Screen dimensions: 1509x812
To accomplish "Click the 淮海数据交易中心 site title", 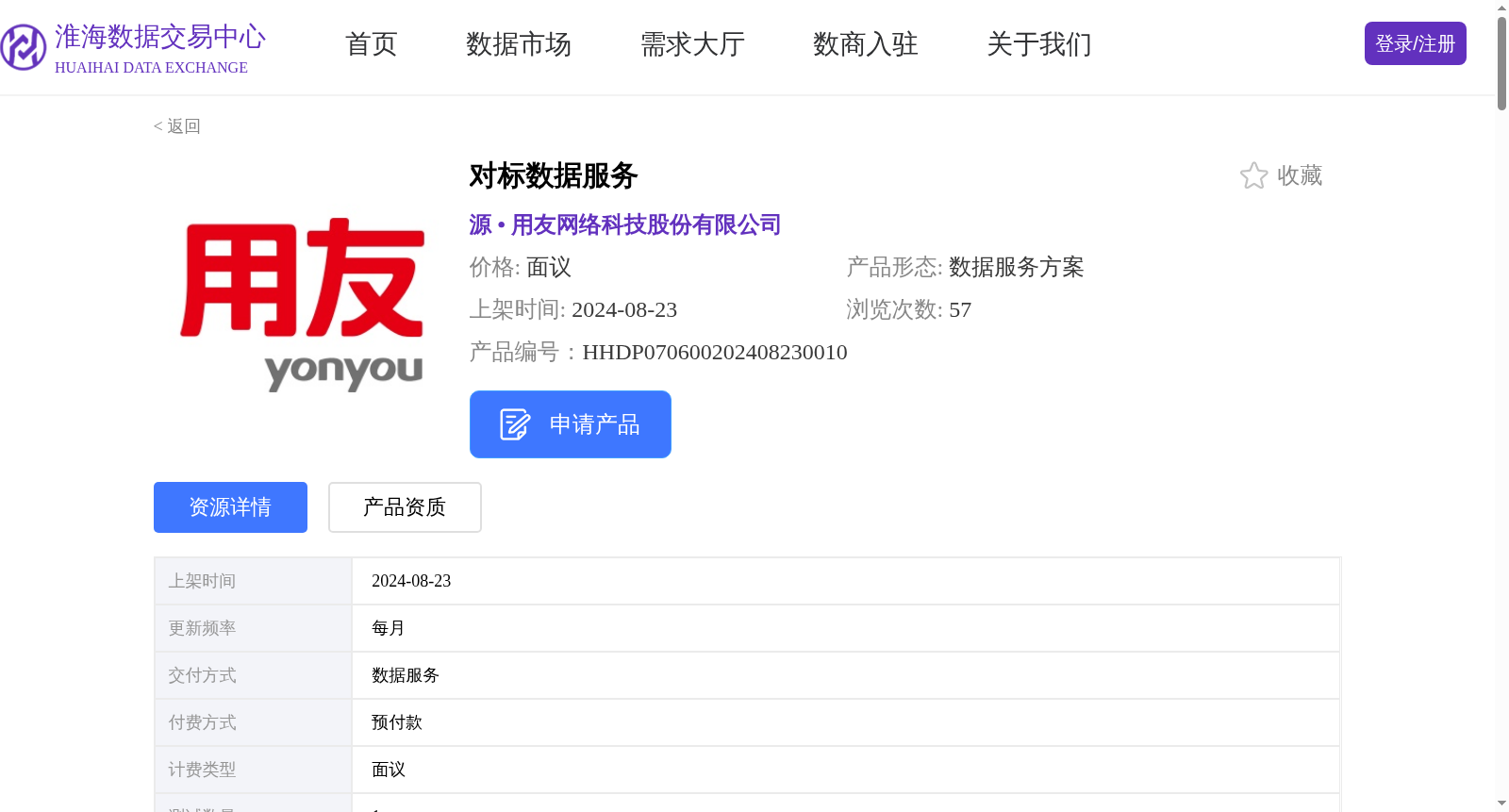I will [x=160, y=37].
